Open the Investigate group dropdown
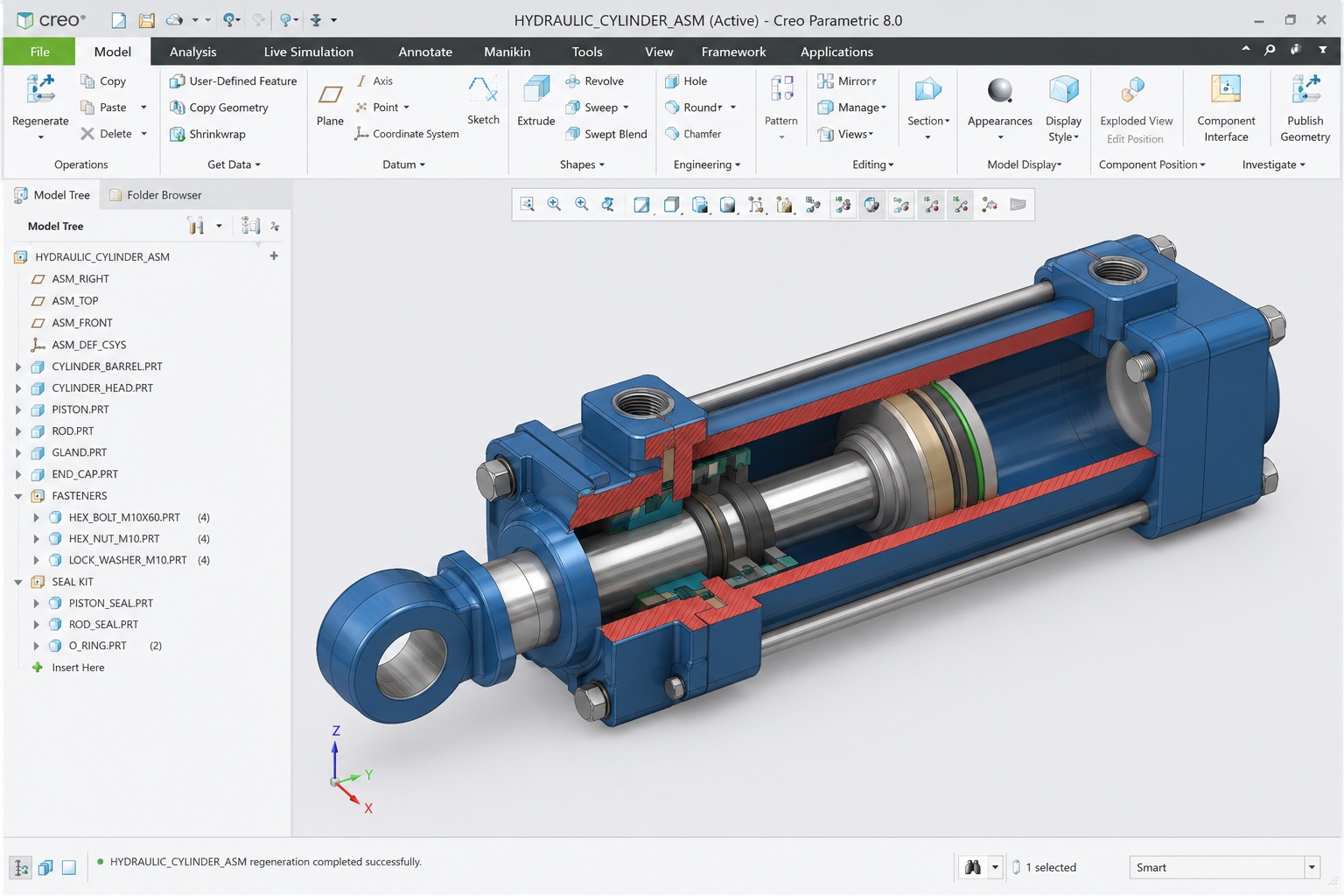The height and width of the screenshot is (896, 1344). point(1273,164)
